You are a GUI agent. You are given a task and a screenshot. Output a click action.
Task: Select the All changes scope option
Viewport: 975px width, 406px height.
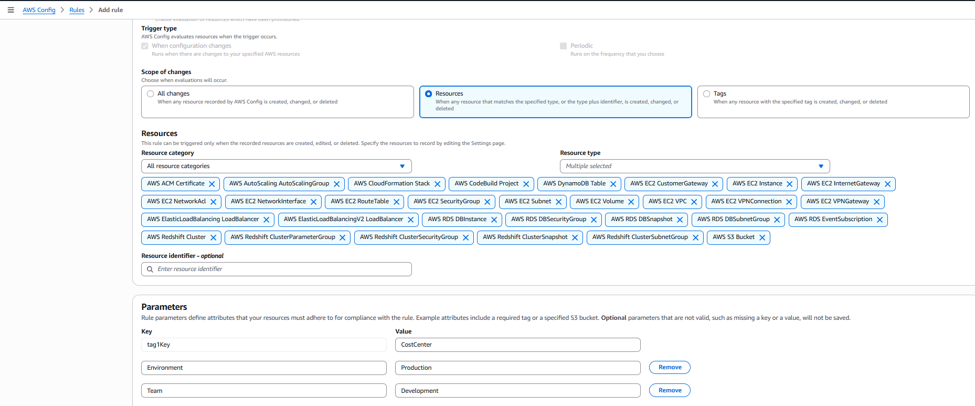pyautogui.click(x=150, y=94)
